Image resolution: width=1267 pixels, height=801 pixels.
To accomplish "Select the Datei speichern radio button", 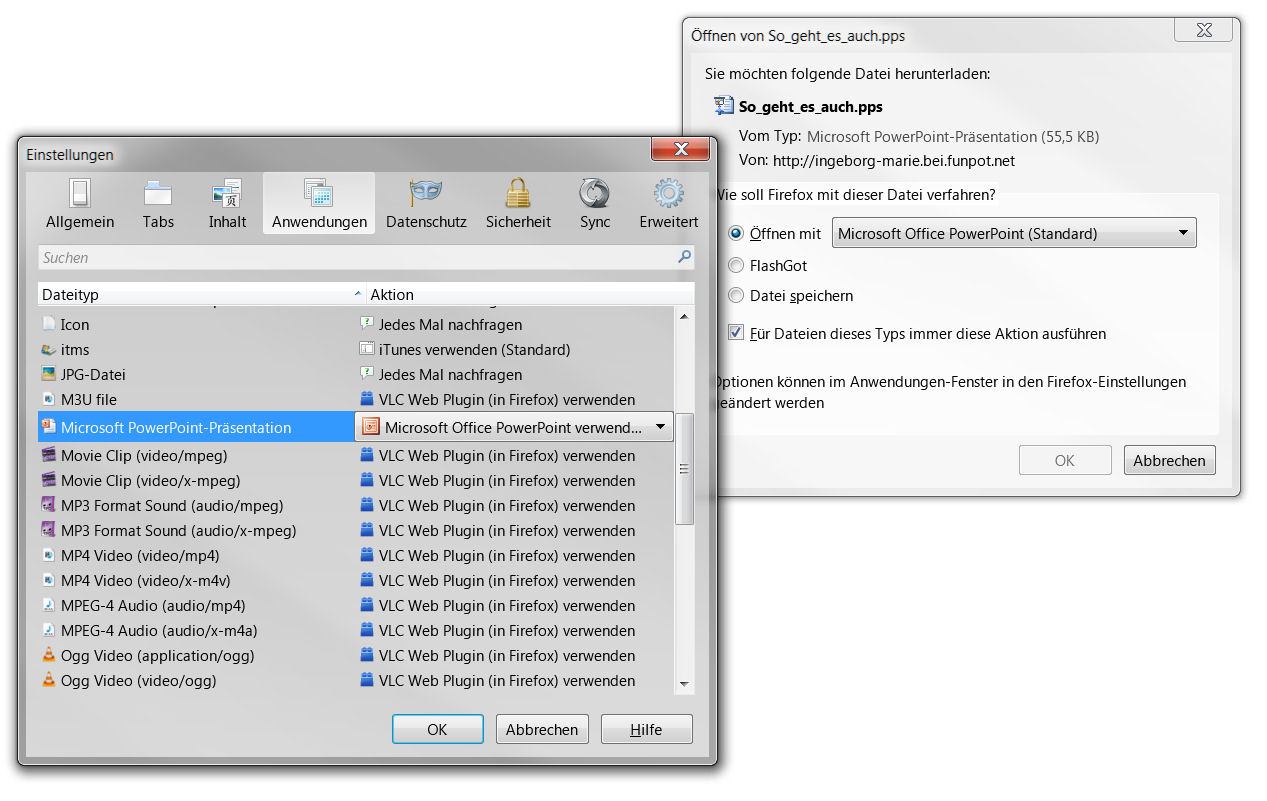I will tap(736, 295).
